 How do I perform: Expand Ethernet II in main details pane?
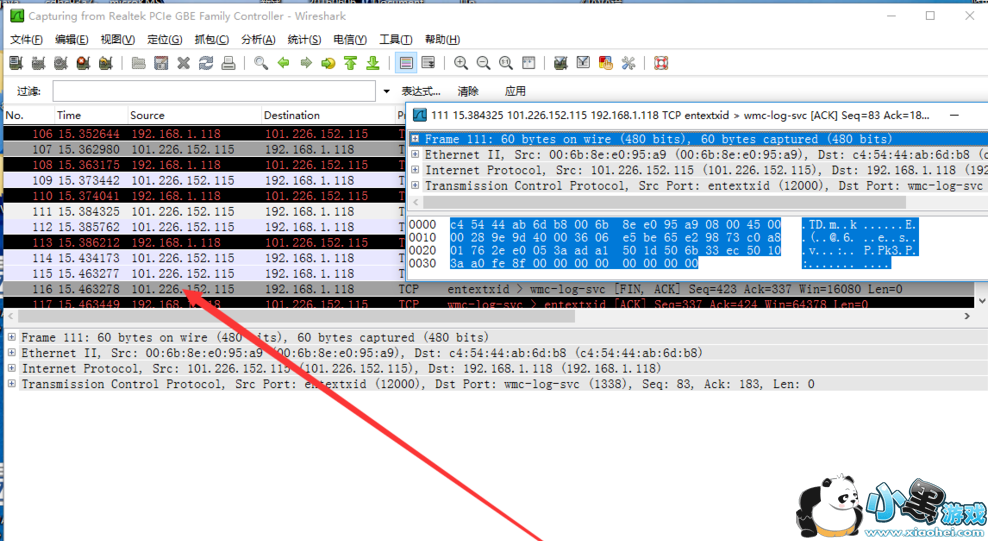[11, 353]
